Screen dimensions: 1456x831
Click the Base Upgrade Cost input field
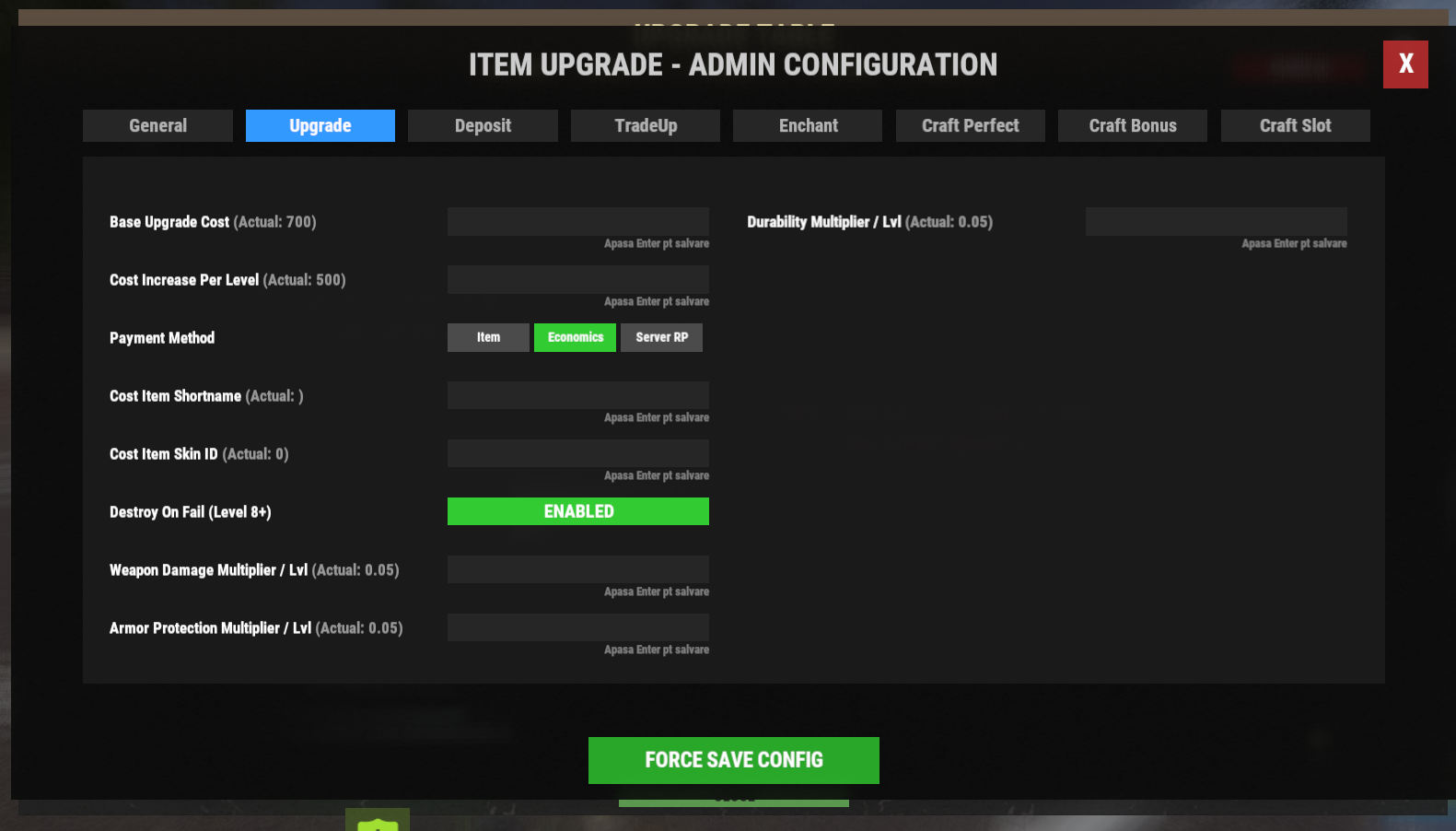(x=577, y=222)
